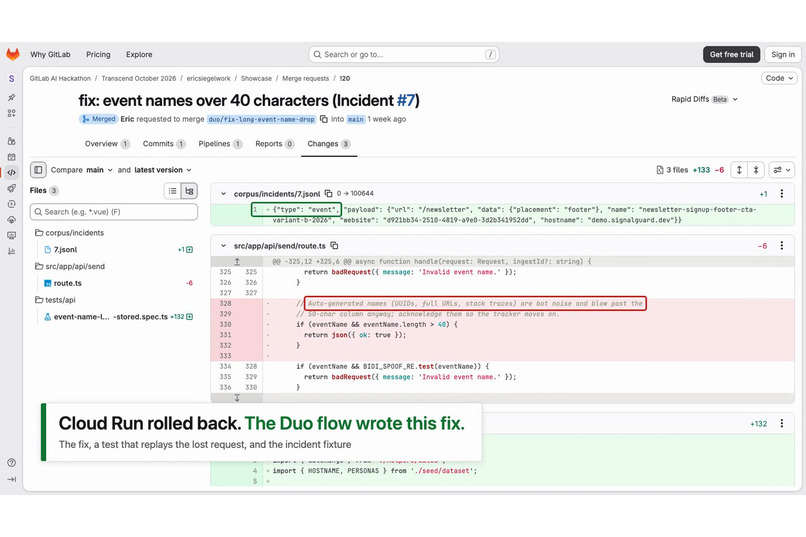Collapse the left sidebar with arrow icon
The height and width of the screenshot is (537, 806).
pos(11,479)
